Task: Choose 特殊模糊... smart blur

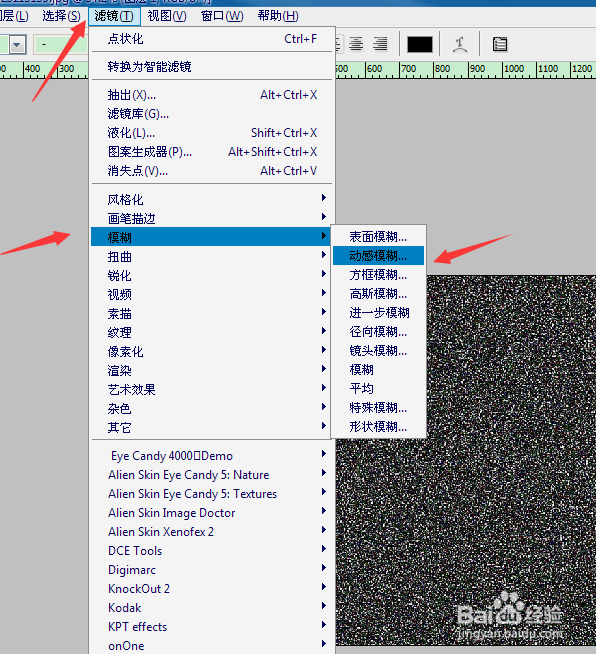Action: coord(378,407)
